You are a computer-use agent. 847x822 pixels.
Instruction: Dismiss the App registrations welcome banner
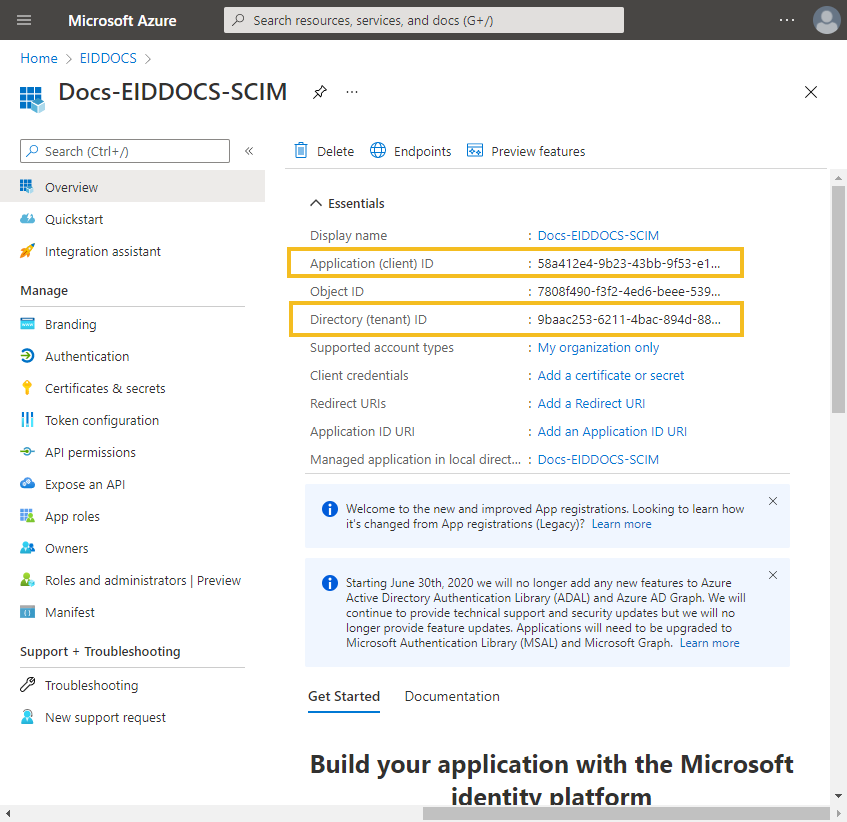(772, 501)
